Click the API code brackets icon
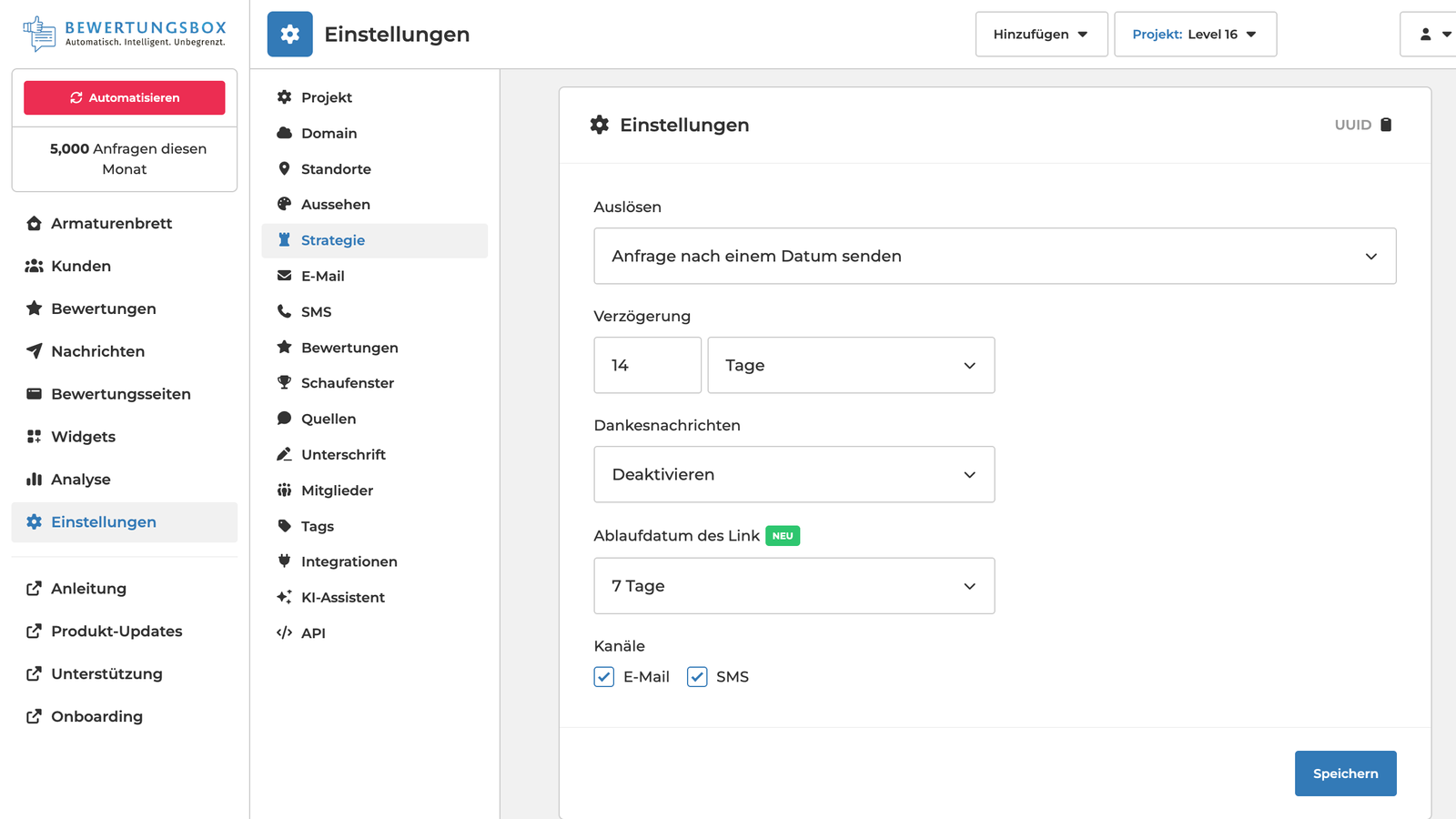This screenshot has height=819, width=1456. point(284,632)
